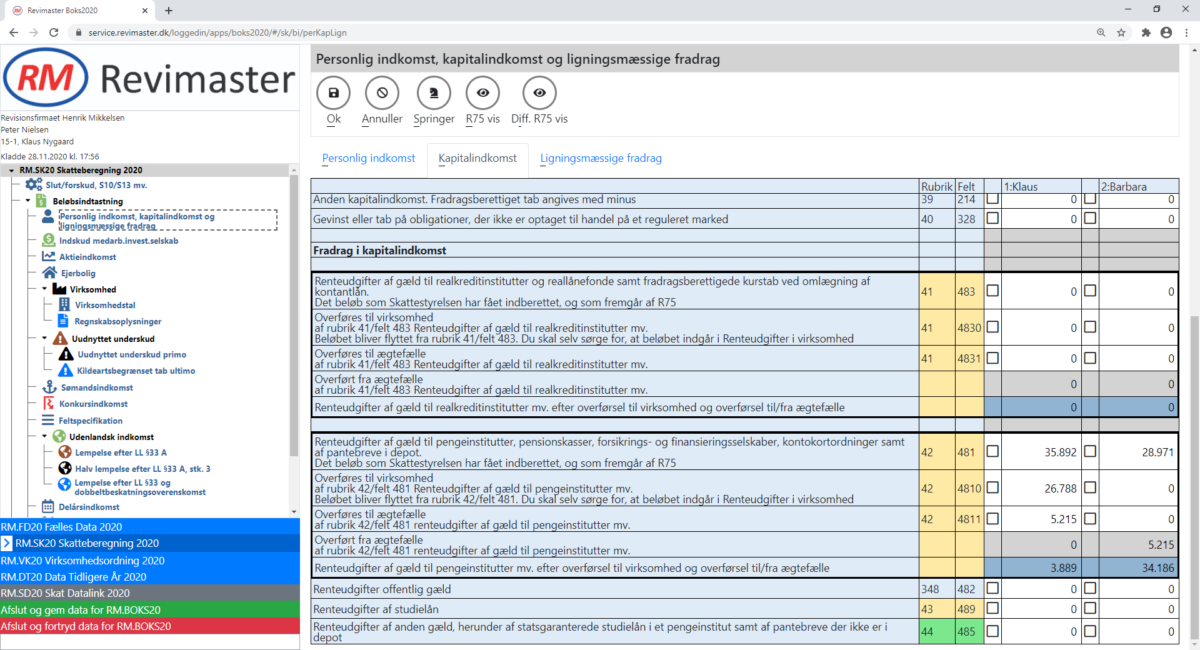Click the Springer knight icon

pyautogui.click(x=434, y=93)
